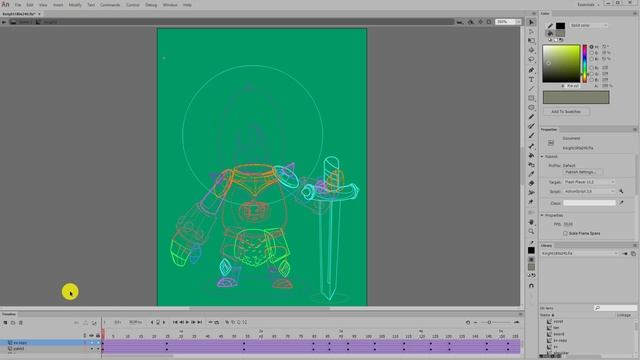
Task: Open the Essentials workspace dropdown
Action: point(588,4)
